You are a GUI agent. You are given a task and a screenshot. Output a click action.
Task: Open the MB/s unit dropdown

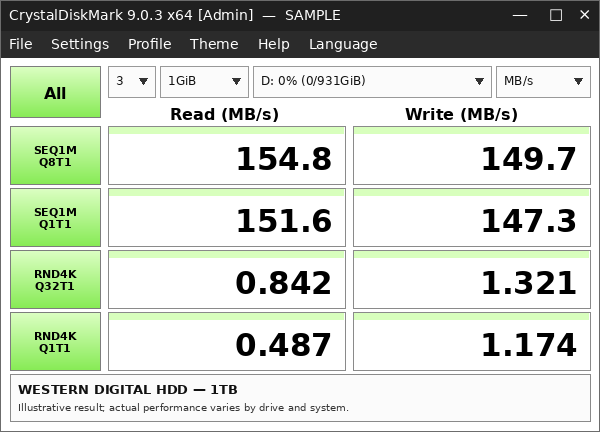pyautogui.click(x=543, y=82)
